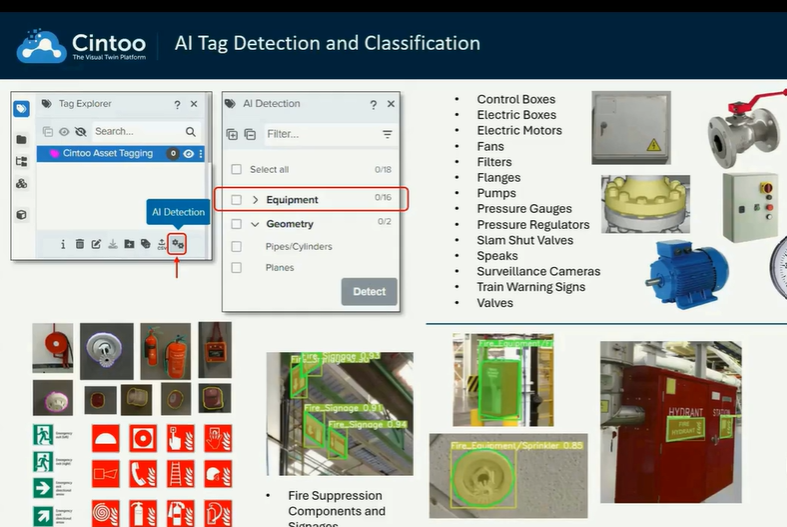The width and height of the screenshot is (787, 527).
Task: Click the red fire telephone sign icon
Action: (x=143, y=474)
